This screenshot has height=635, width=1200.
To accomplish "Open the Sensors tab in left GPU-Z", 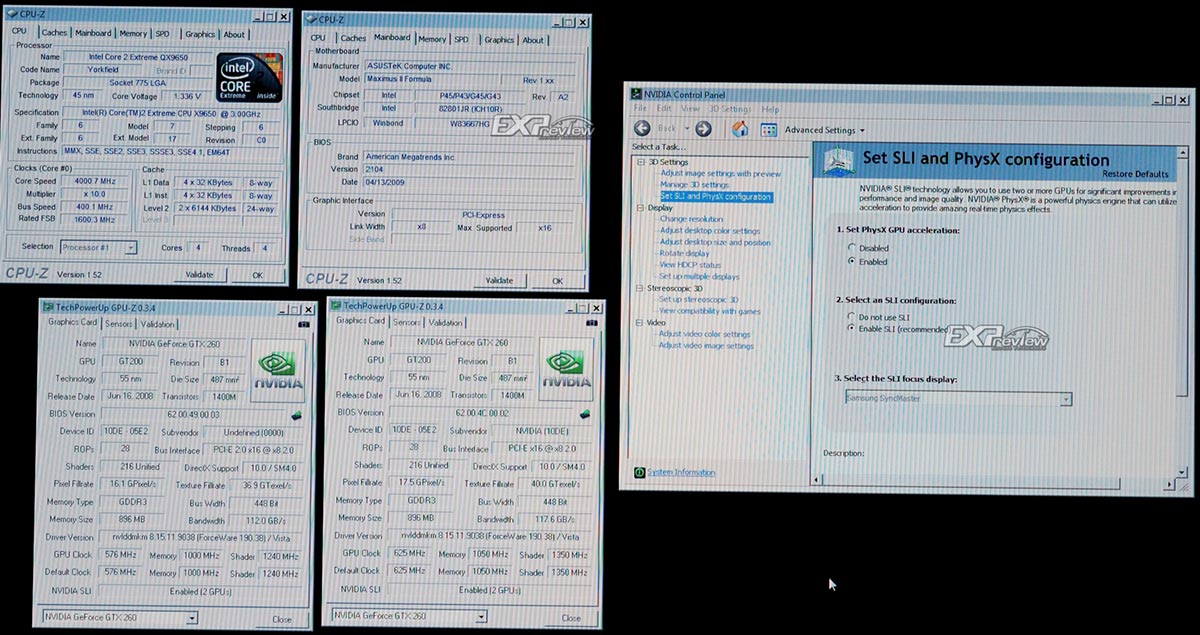I will click(119, 324).
